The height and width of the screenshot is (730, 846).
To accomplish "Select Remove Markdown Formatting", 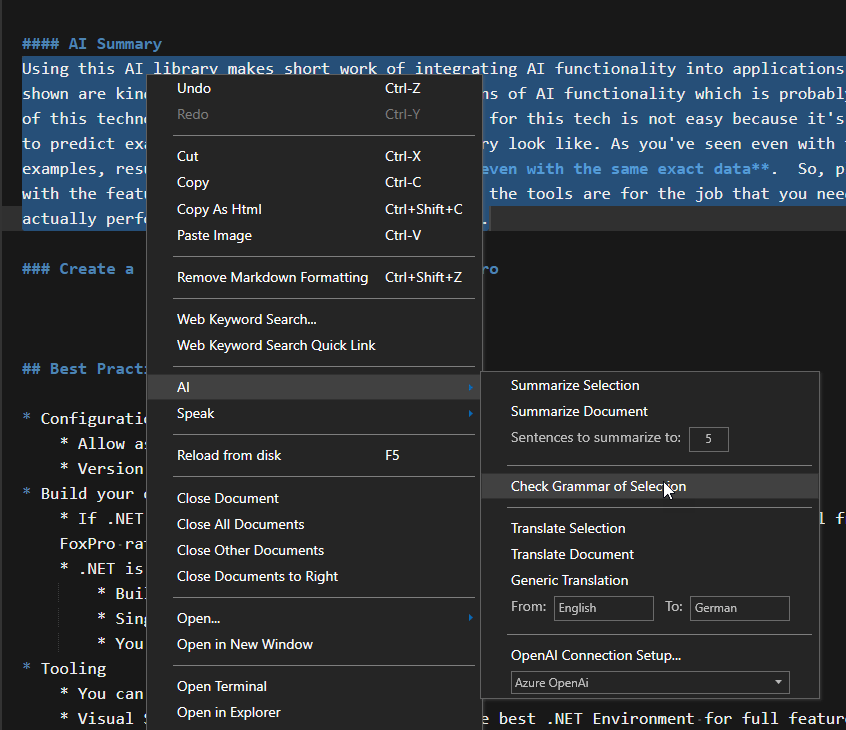I will [272, 277].
